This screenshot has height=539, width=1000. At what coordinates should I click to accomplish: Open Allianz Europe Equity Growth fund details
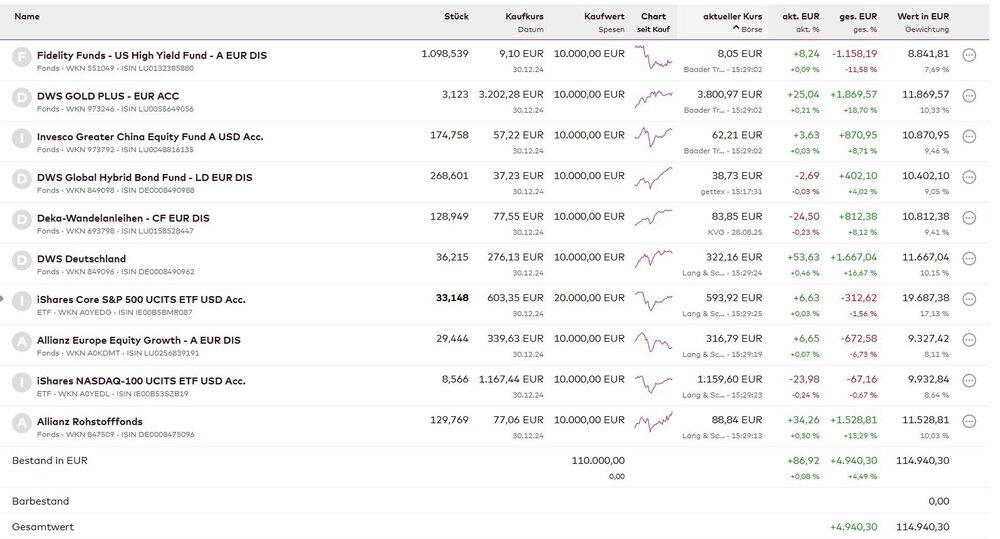[138, 340]
